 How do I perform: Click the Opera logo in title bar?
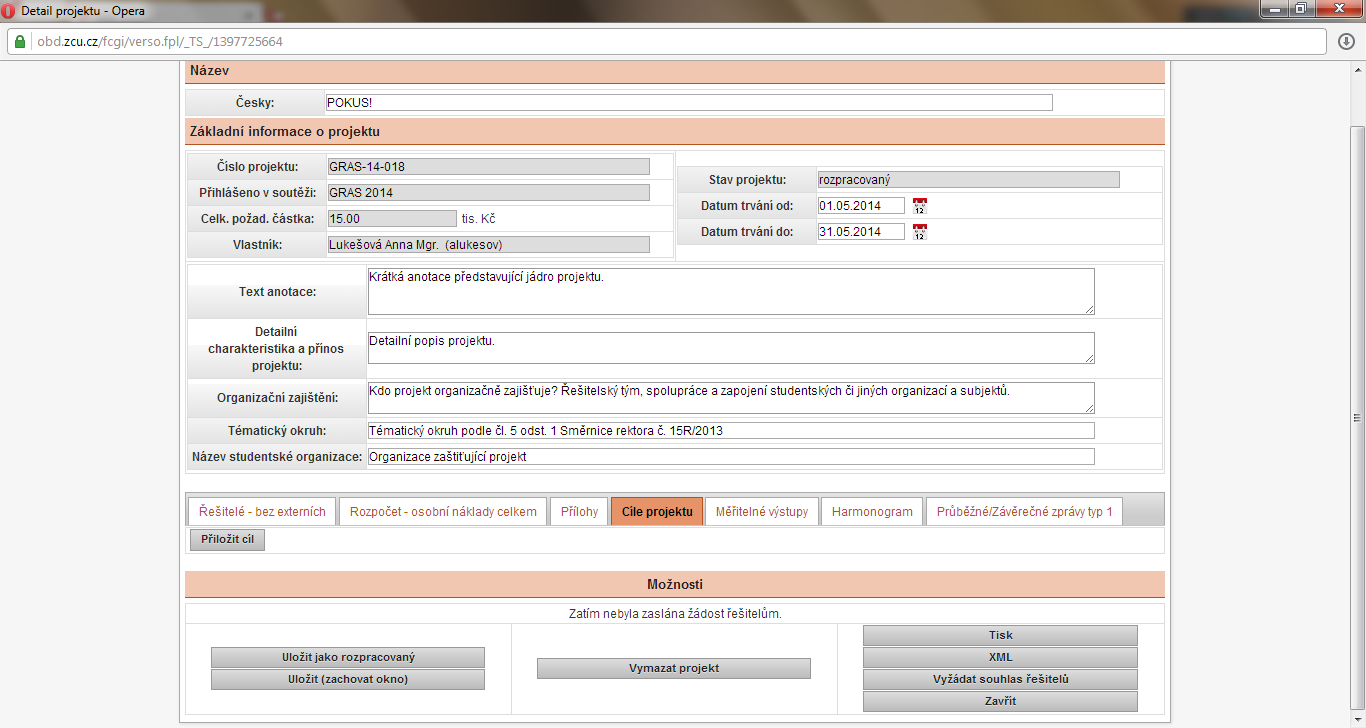click(10, 10)
